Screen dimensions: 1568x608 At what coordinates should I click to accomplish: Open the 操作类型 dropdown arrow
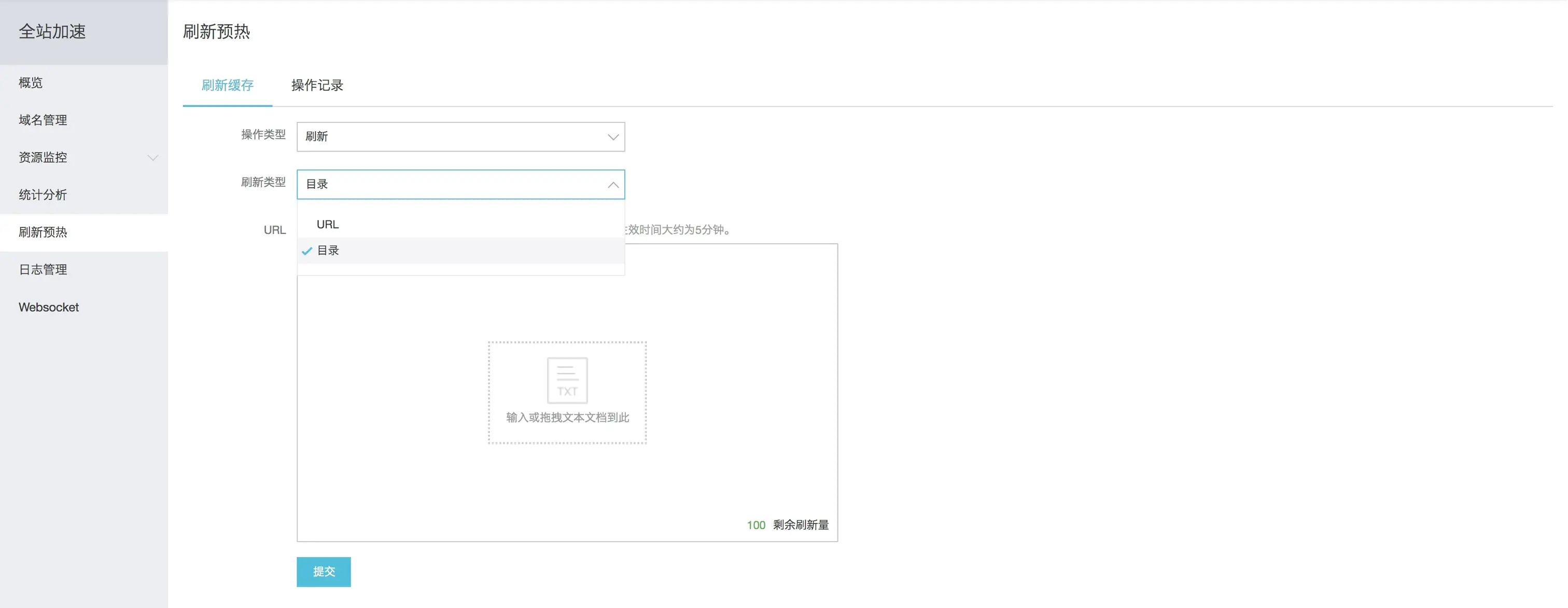click(x=612, y=137)
